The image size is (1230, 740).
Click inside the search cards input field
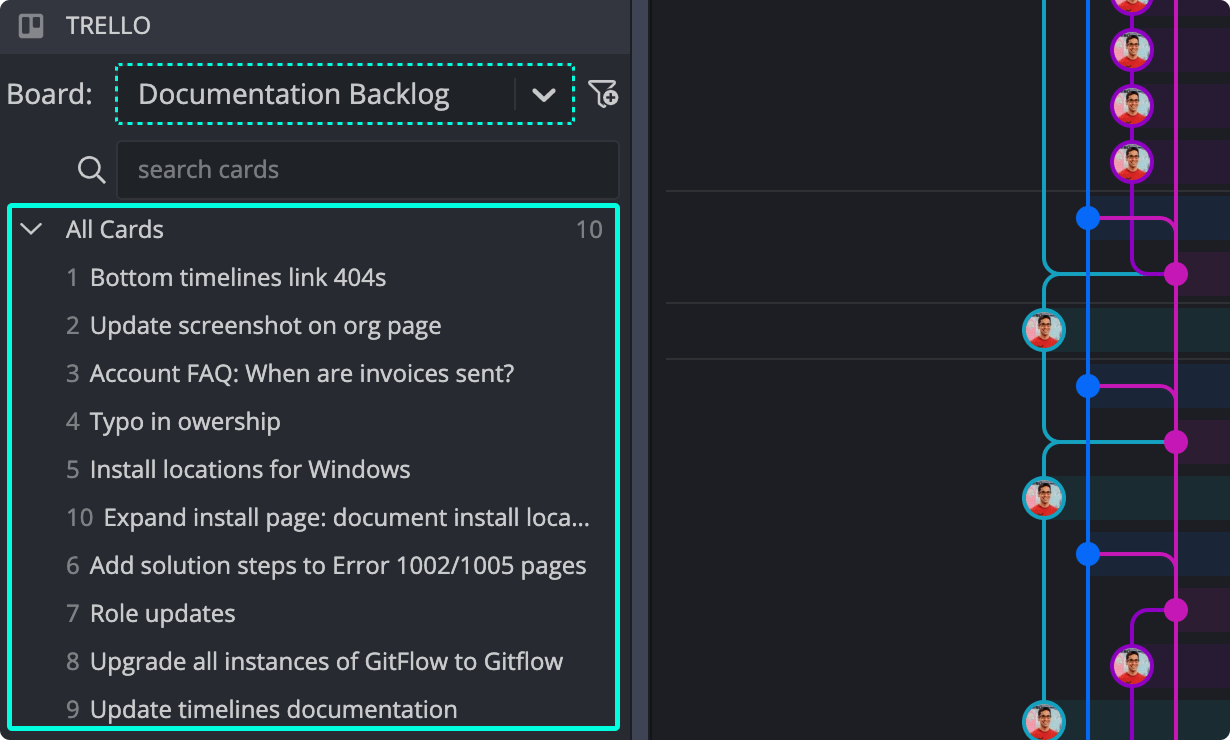369,169
